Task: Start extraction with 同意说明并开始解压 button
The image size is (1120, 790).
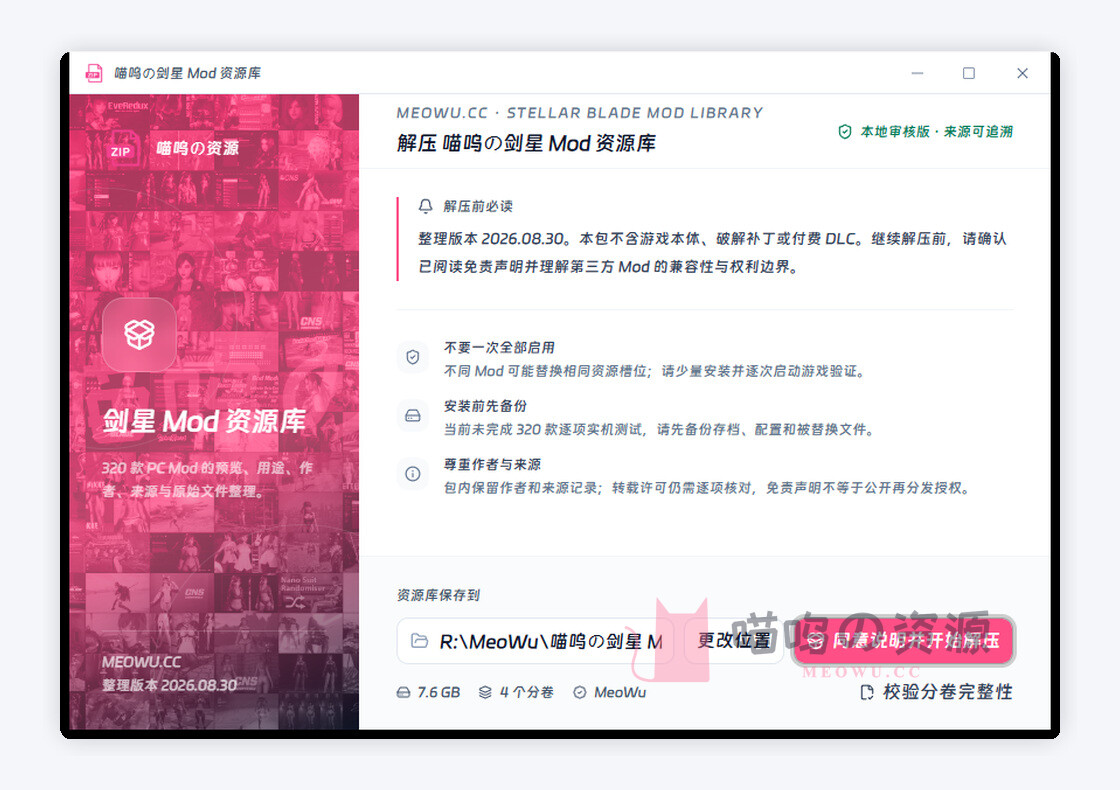Action: [x=904, y=641]
